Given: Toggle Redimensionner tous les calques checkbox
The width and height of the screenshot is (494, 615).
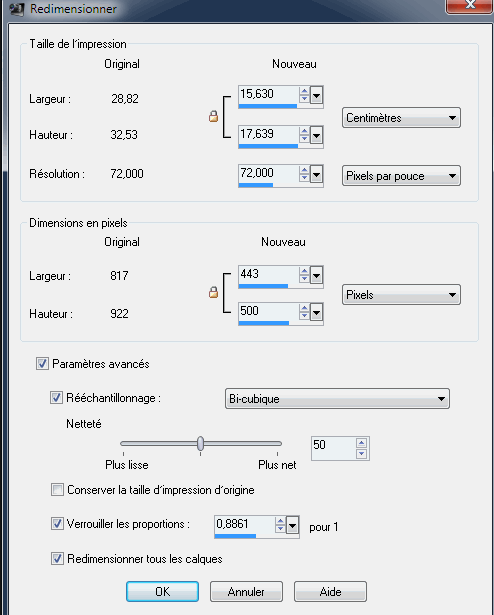Looking at the screenshot, I should [x=57, y=558].
